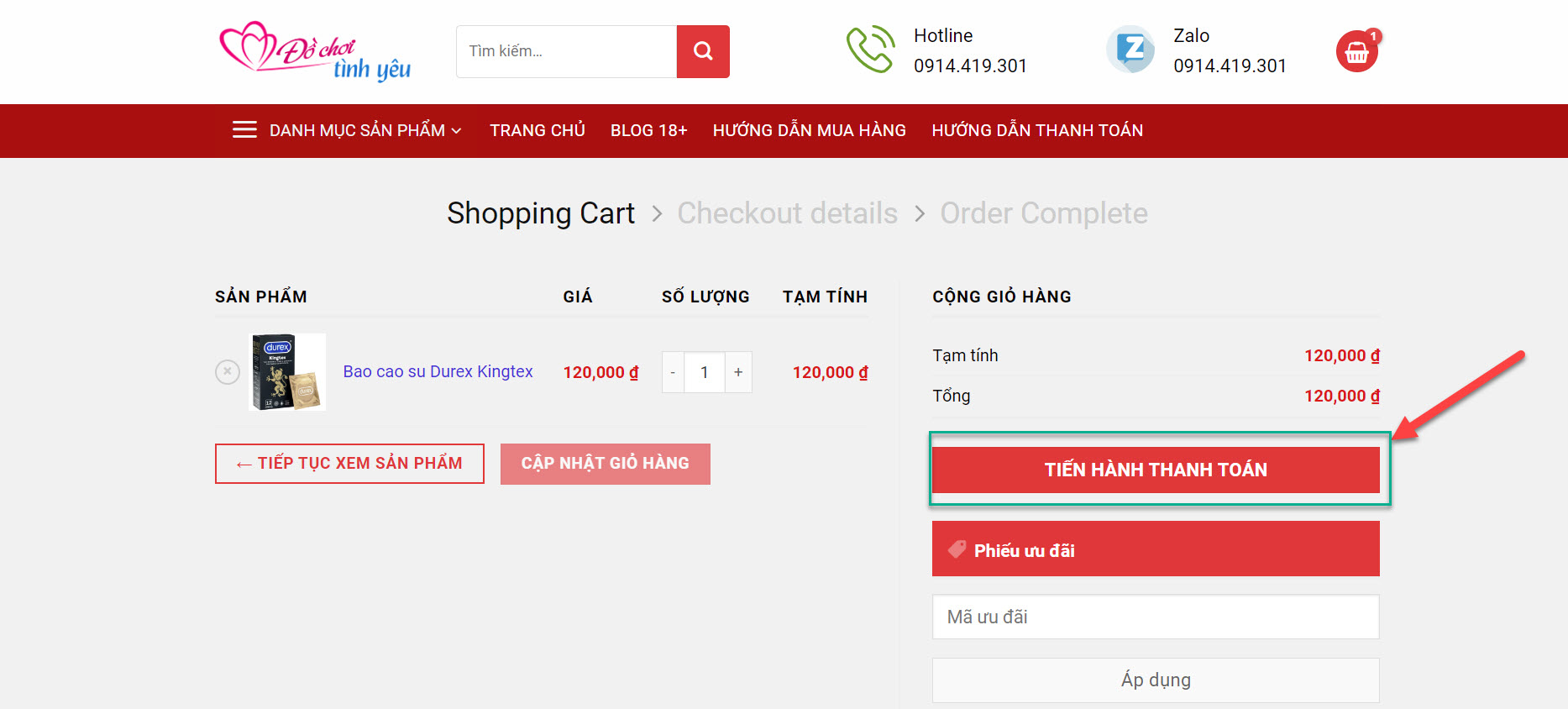Viewport: 1568px width, 709px height.
Task: Go to Blog 18+ menu item
Action: (x=648, y=130)
